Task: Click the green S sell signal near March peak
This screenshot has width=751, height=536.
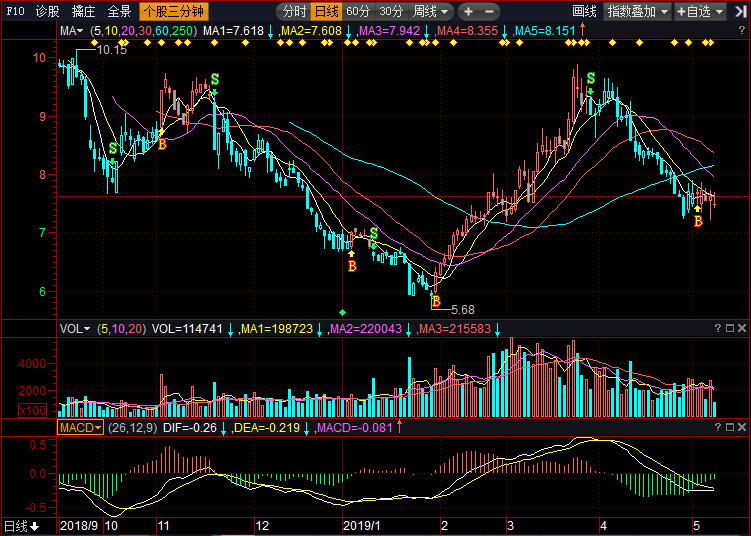Action: coord(591,78)
